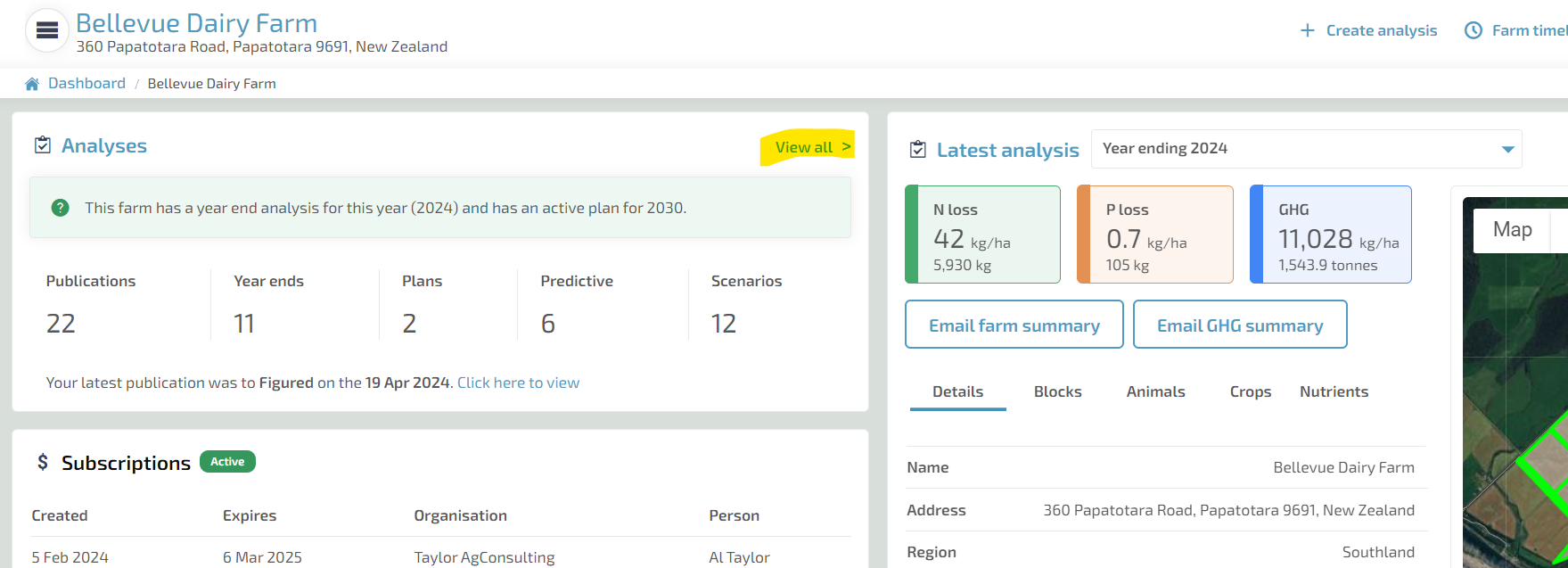Click the farm address under the title
The image size is (1568, 568).
[x=262, y=46]
